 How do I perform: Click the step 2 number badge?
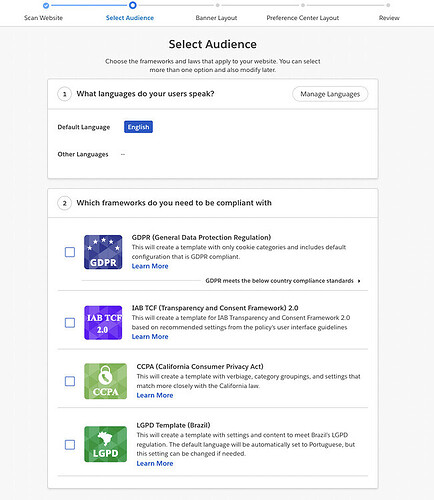[65, 203]
